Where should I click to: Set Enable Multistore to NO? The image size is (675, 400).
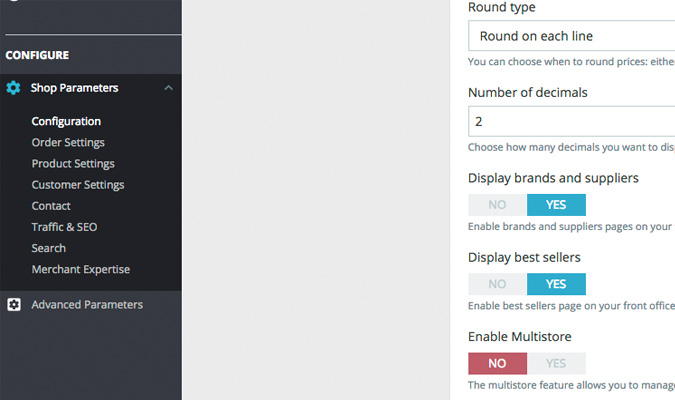tap(497, 363)
